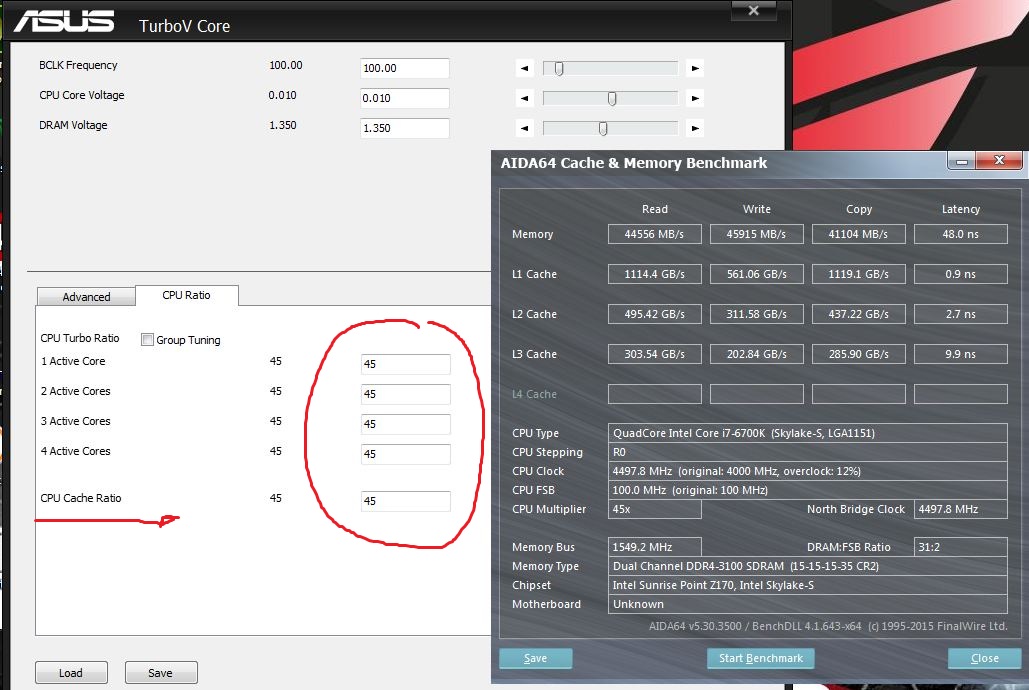The height and width of the screenshot is (690, 1029).
Task: Click the ASUS logo
Action: [x=64, y=22]
